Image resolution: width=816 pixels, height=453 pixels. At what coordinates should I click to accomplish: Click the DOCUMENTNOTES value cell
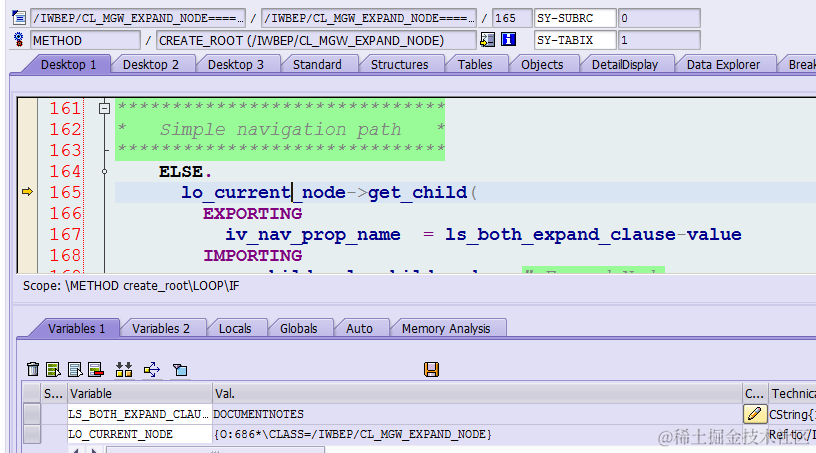[x=477, y=414]
